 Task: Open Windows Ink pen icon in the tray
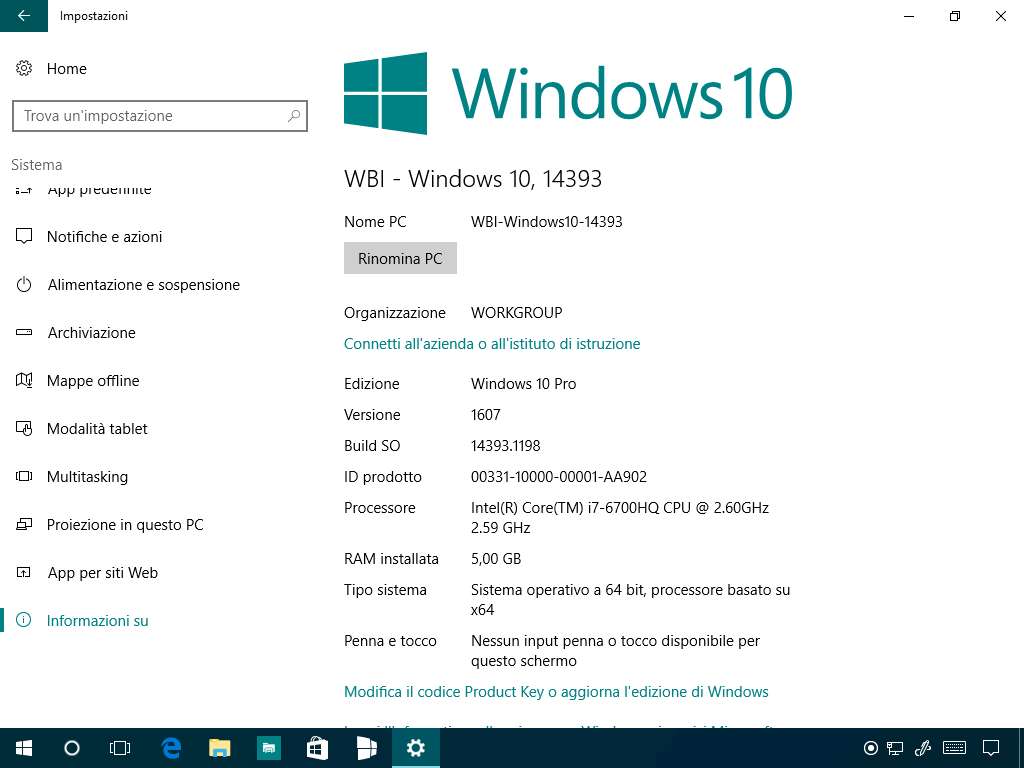point(923,748)
